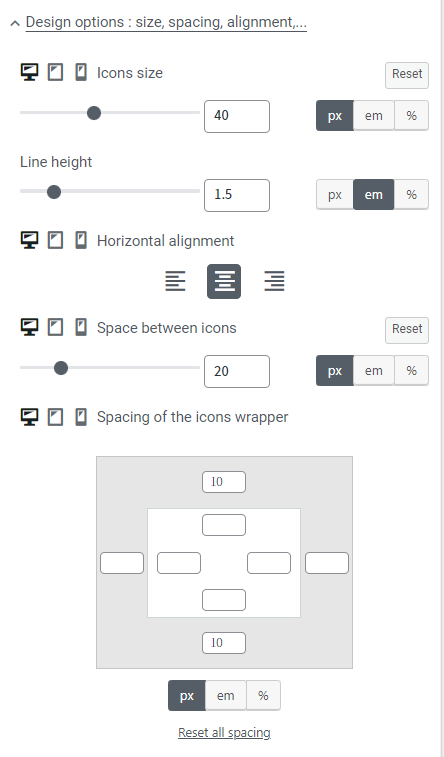This screenshot has height=757, width=444.
Task: Focus the top margin field showing 10
Action: click(223, 482)
